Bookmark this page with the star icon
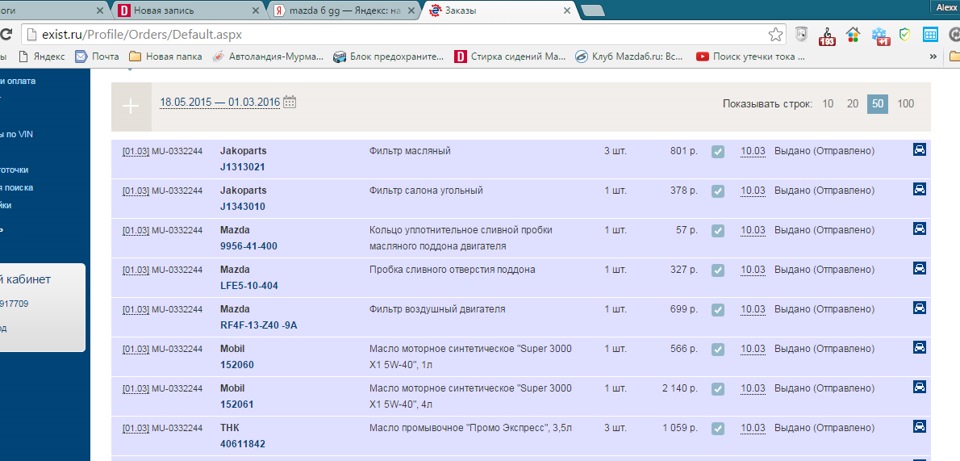The width and height of the screenshot is (960, 461). click(x=775, y=35)
